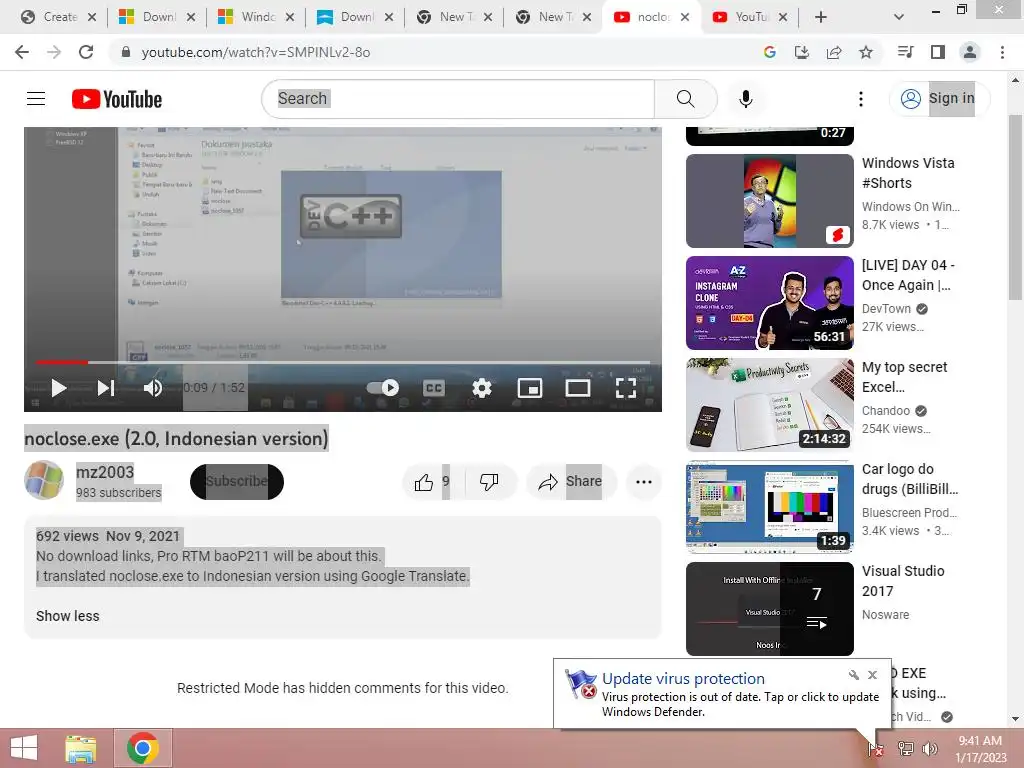The width and height of the screenshot is (1024, 768).
Task: Toggle closed captions CC
Action: click(434, 388)
